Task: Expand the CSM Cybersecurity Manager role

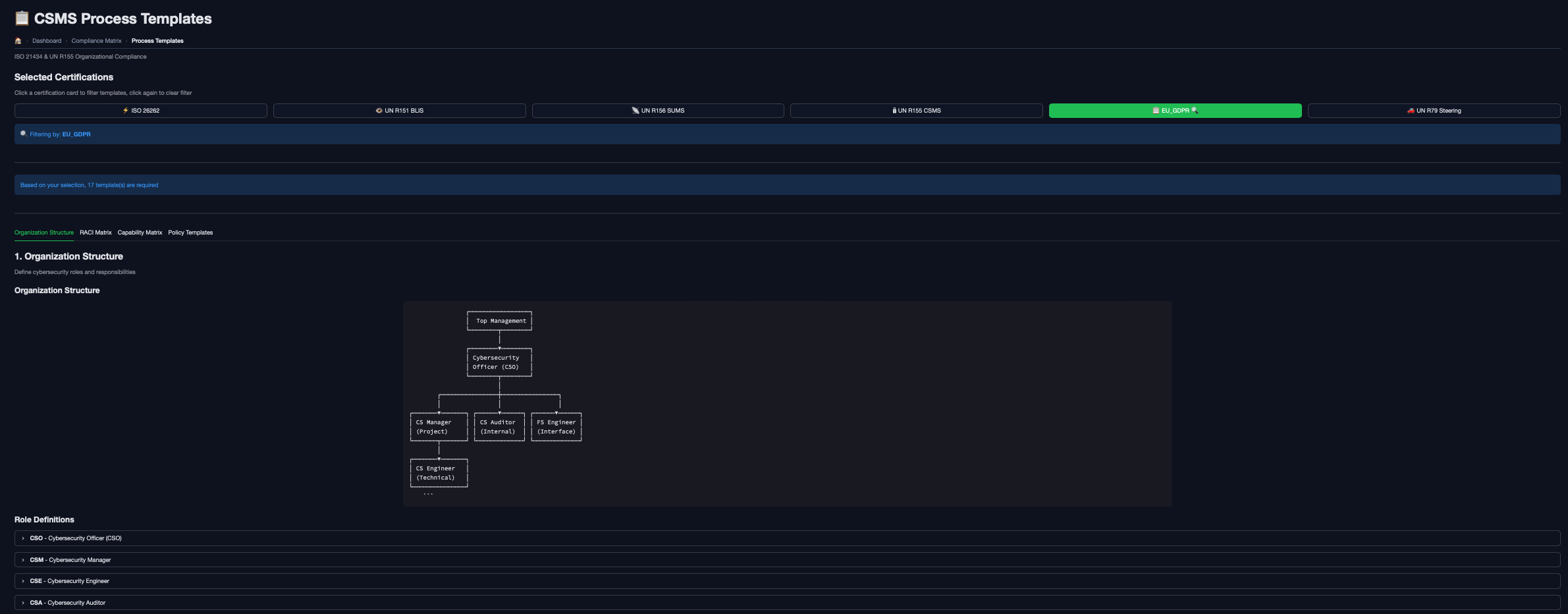Action: [x=70, y=560]
